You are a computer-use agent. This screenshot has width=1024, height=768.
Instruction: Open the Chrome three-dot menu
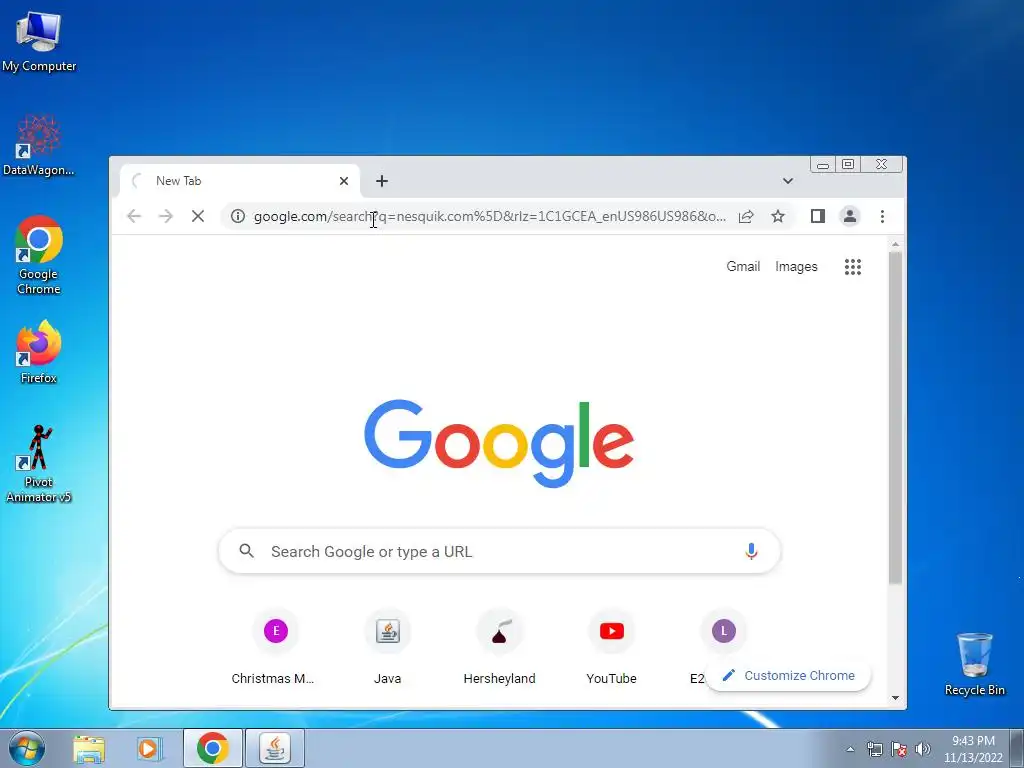(x=882, y=216)
